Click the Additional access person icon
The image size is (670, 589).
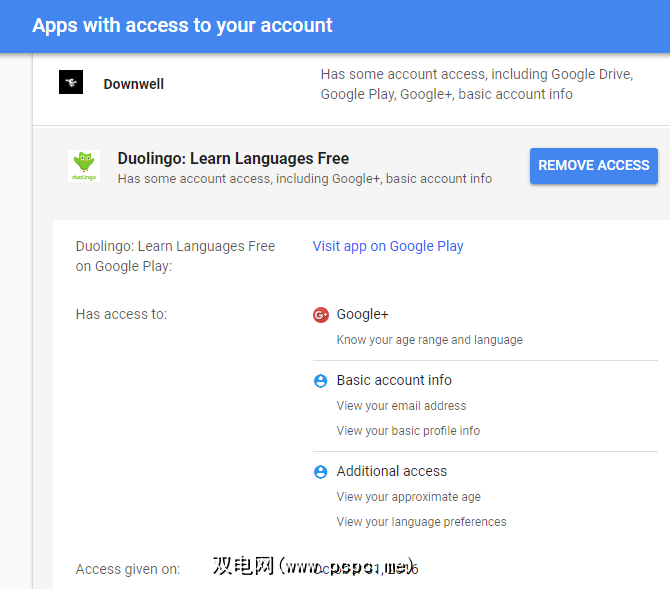[320, 472]
